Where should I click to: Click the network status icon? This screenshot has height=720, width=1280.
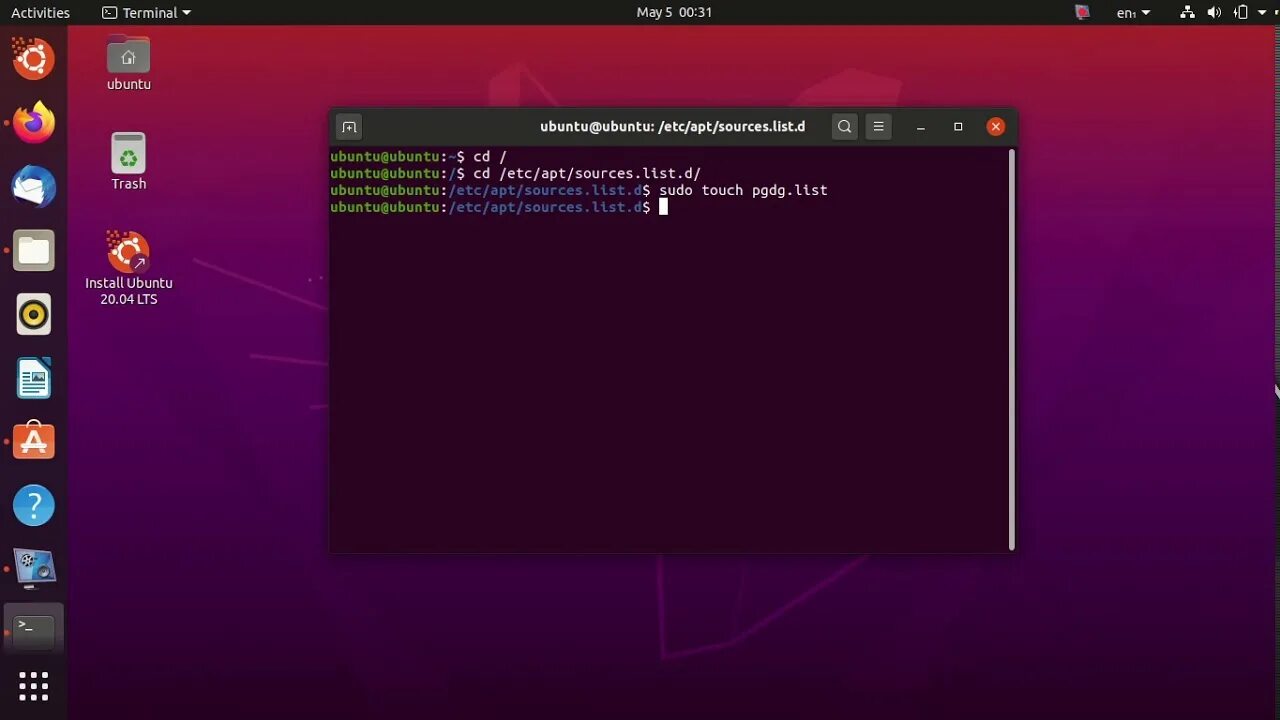click(1187, 13)
